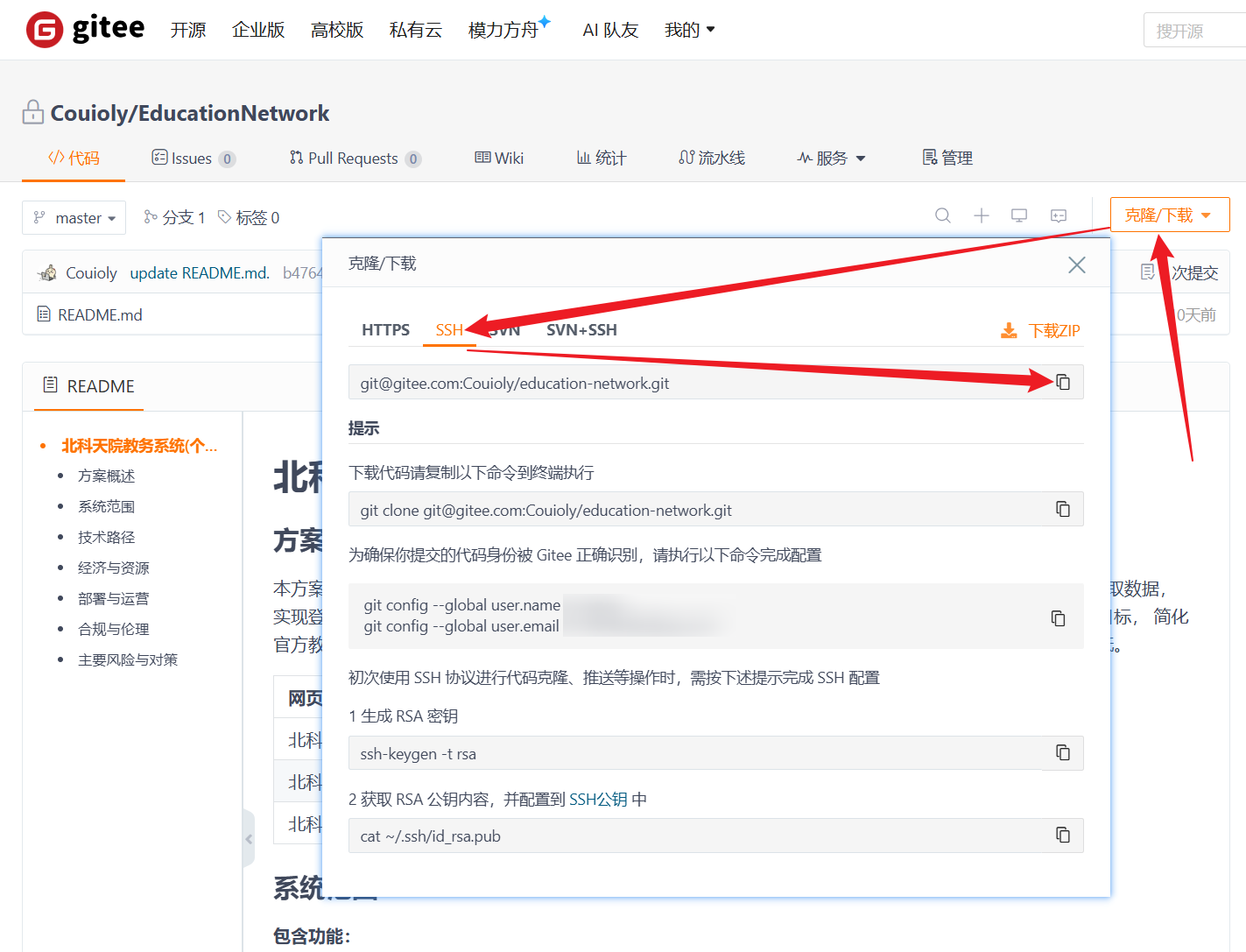Image resolution: width=1246 pixels, height=952 pixels.
Task: Copy the ssh-keygen command
Action: [1063, 752]
